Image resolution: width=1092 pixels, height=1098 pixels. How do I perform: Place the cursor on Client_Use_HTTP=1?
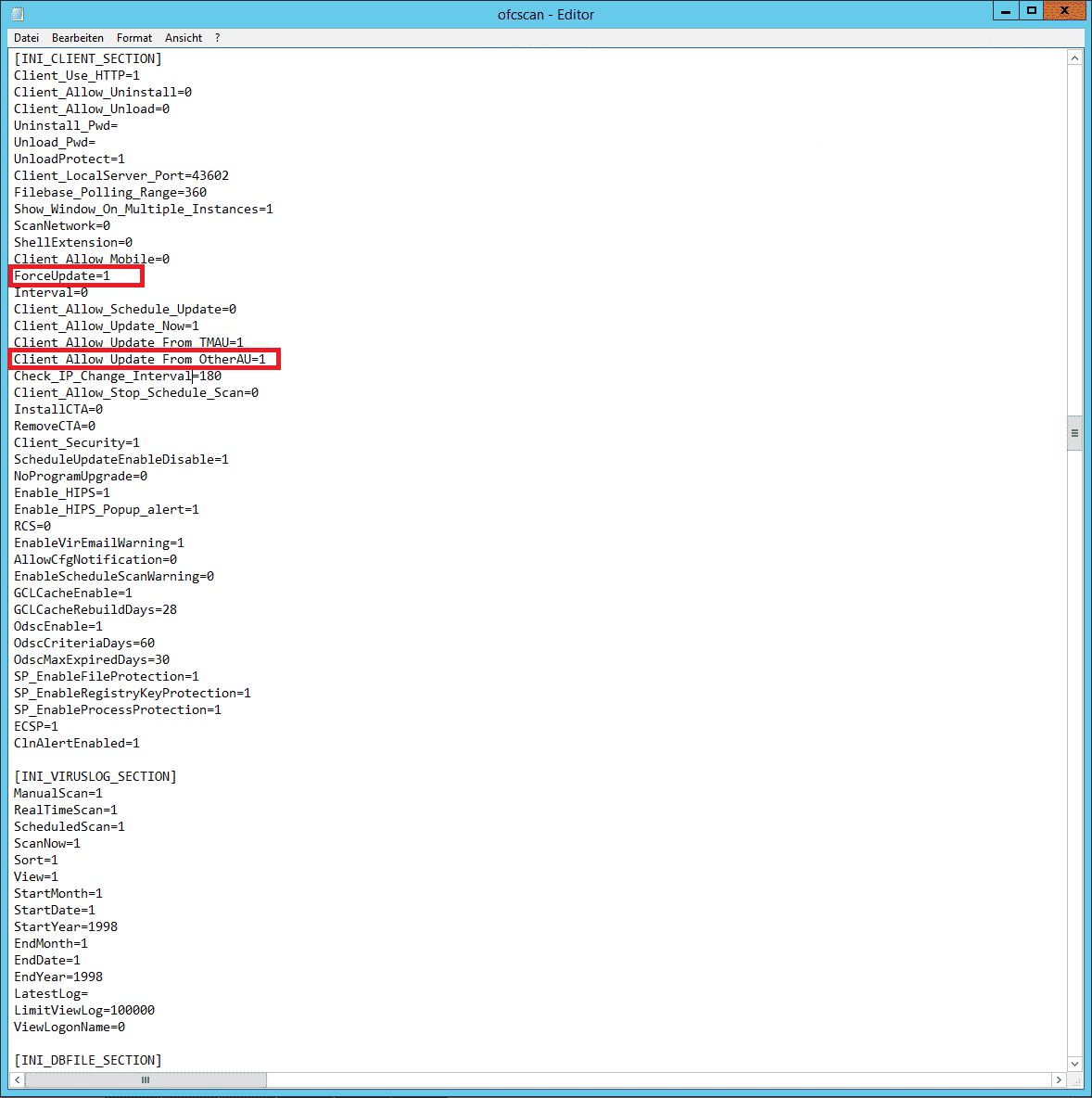tap(76, 76)
